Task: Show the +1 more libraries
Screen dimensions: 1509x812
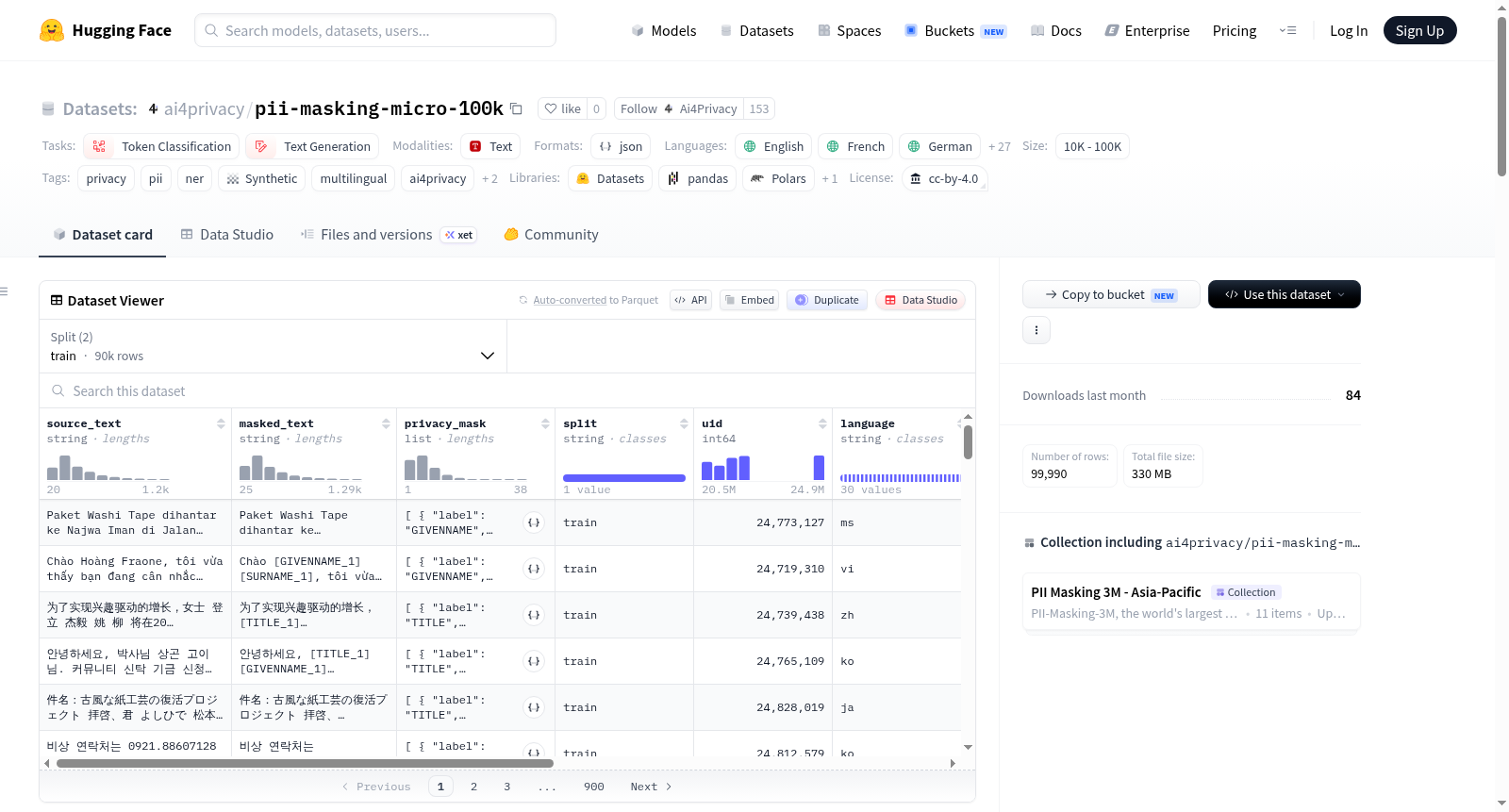Action: (829, 178)
